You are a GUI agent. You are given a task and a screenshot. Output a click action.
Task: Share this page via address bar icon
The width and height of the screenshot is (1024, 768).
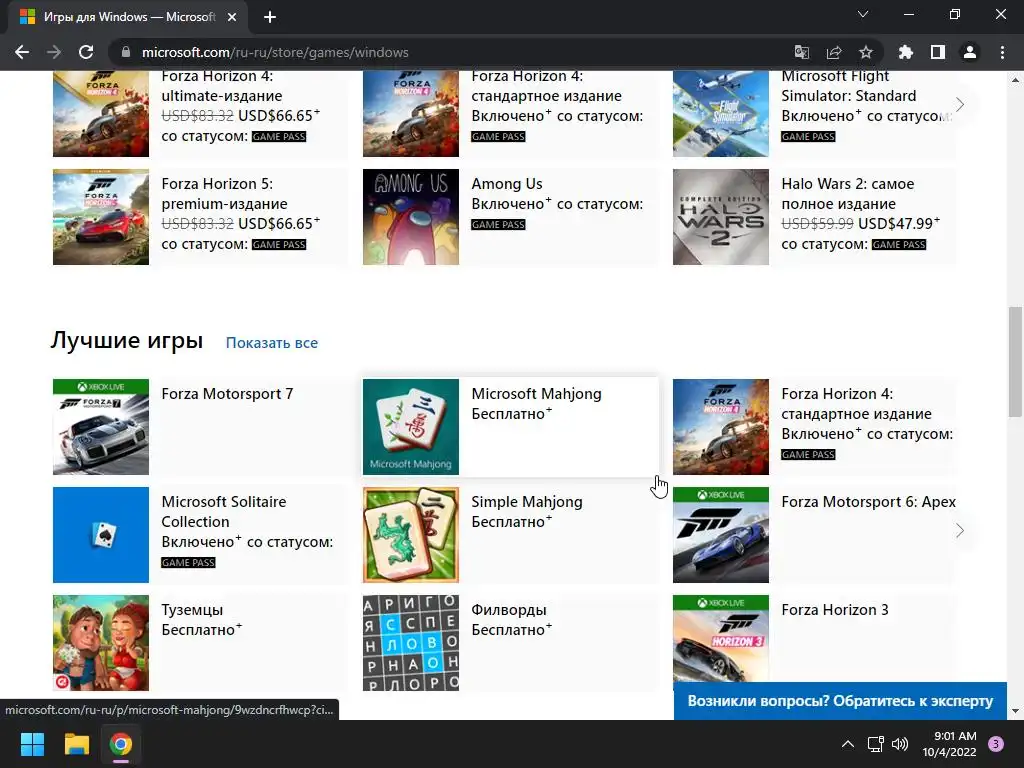[x=834, y=52]
